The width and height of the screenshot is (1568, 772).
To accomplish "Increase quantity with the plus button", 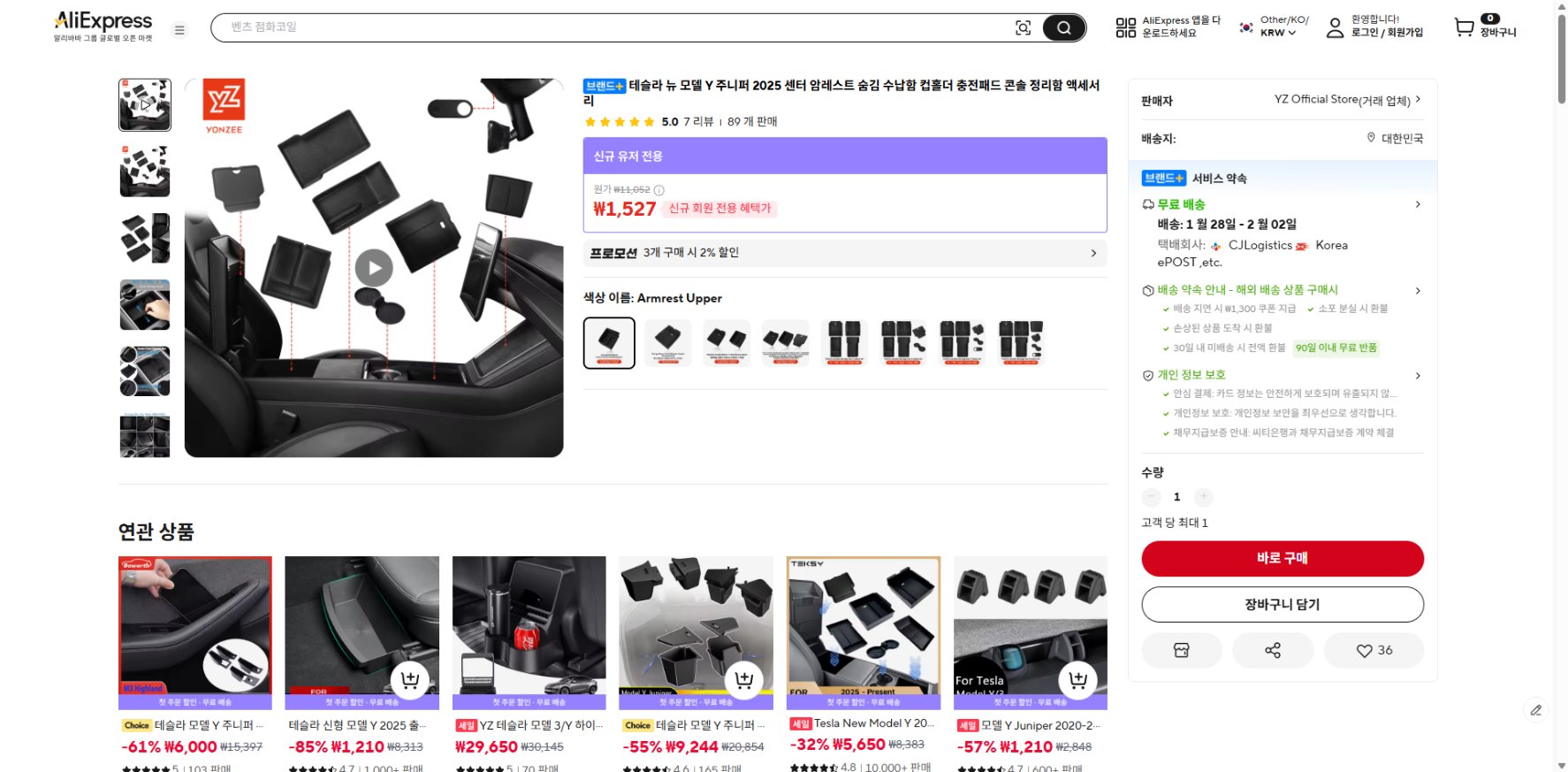I will coord(1203,497).
